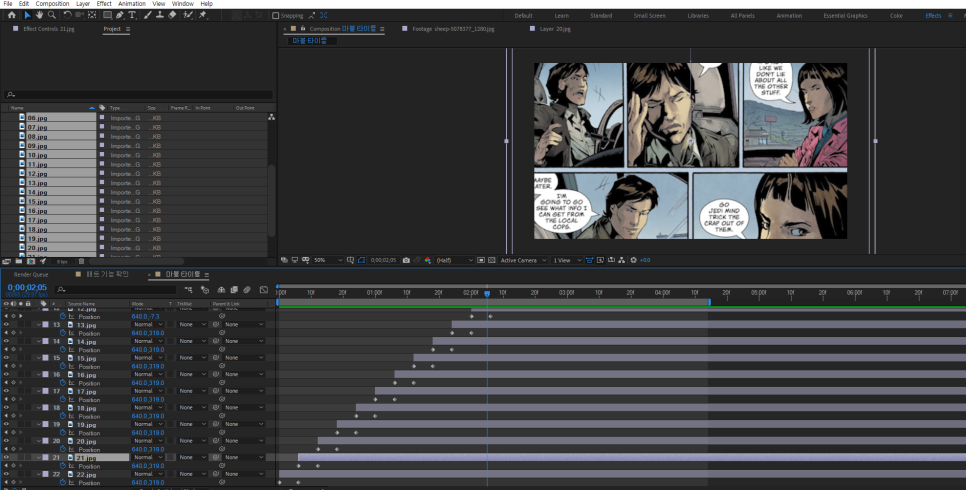
Task: Open the Graph Editor icon
Action: 264,290
